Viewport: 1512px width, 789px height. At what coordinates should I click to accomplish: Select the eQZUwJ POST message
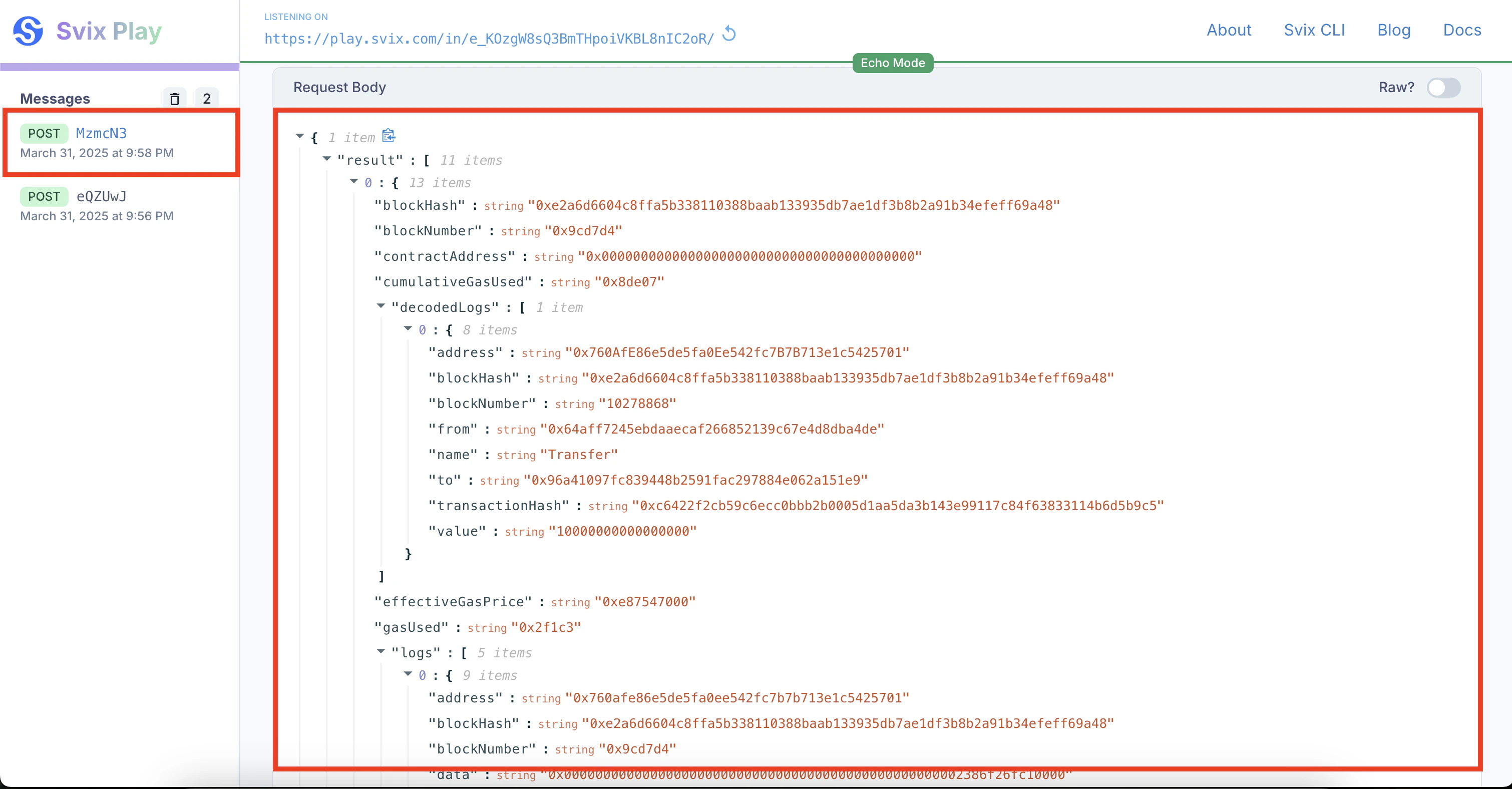101,197
